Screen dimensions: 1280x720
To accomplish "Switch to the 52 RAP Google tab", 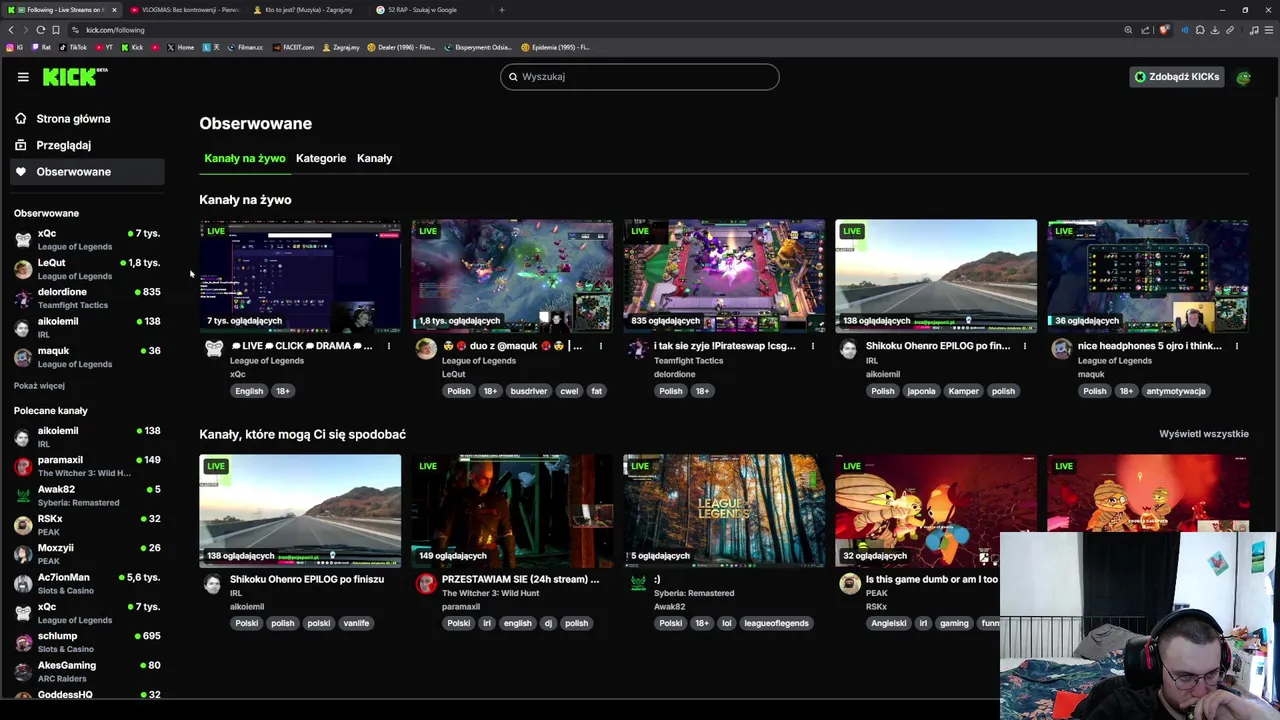I will 432,10.
